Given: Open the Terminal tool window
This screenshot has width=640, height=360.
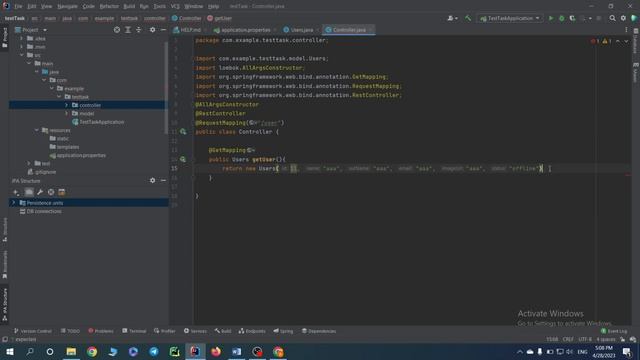Looking at the screenshot, I should click(134, 331).
